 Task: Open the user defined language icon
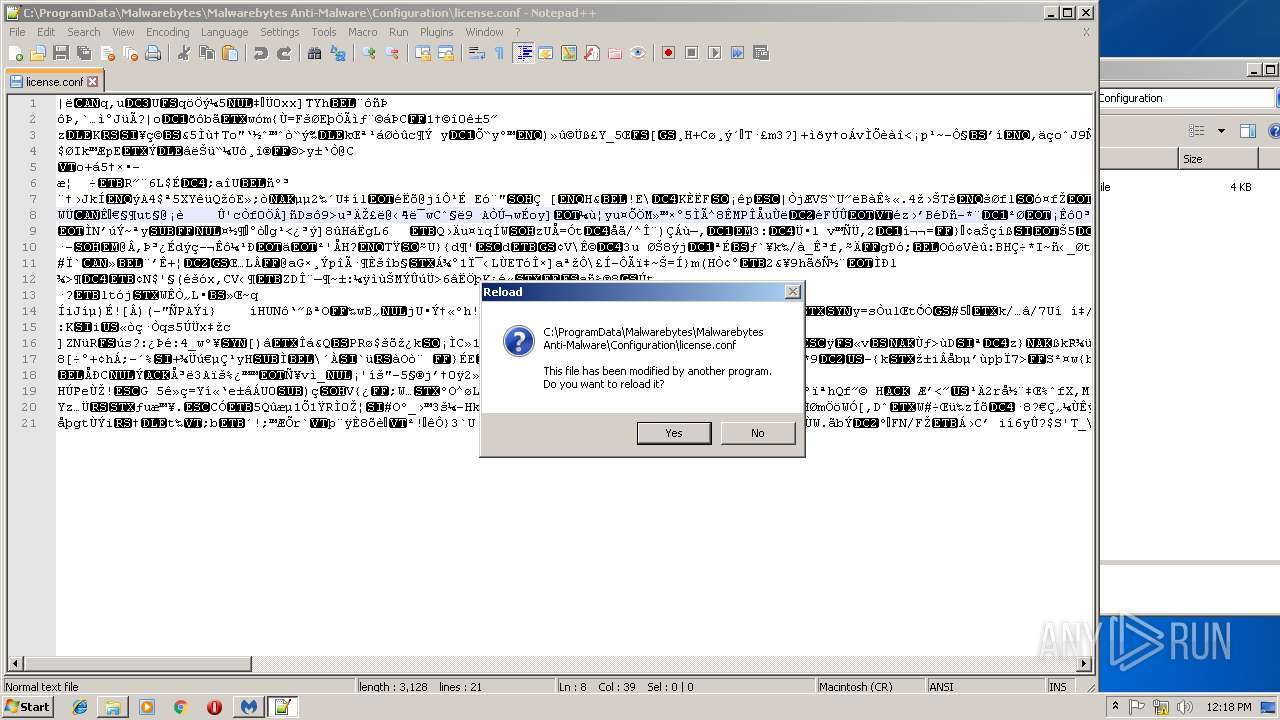coord(546,53)
